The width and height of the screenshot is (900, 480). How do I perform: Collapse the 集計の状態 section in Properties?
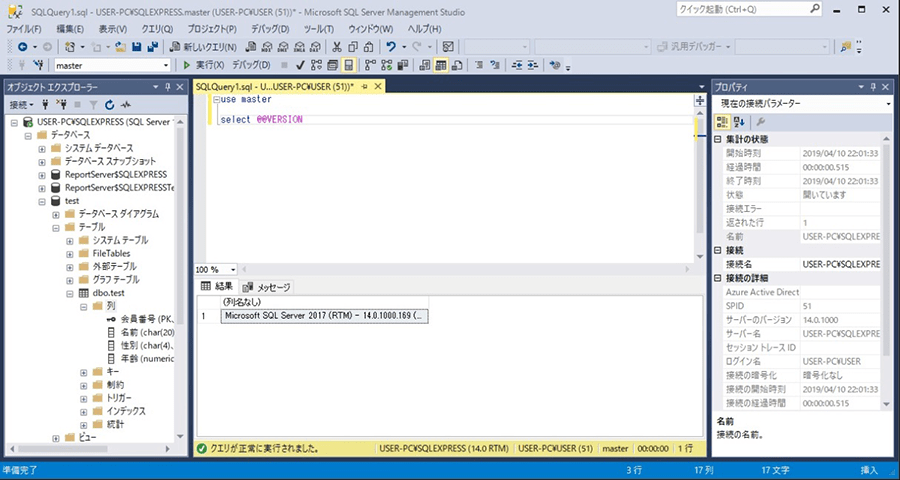[717, 140]
